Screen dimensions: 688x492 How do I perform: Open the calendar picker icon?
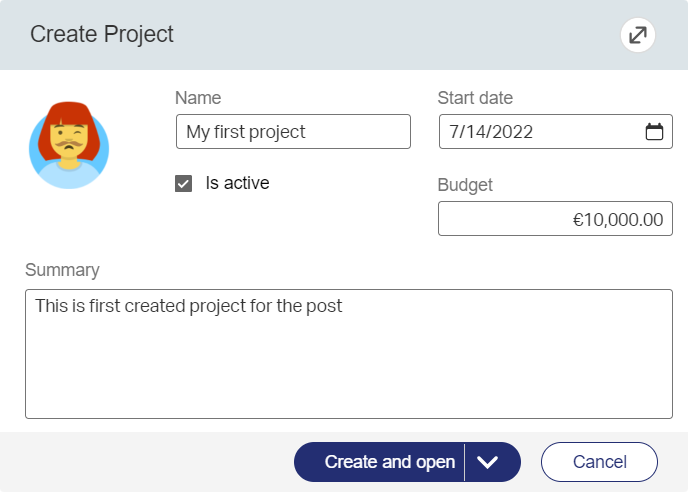click(654, 132)
